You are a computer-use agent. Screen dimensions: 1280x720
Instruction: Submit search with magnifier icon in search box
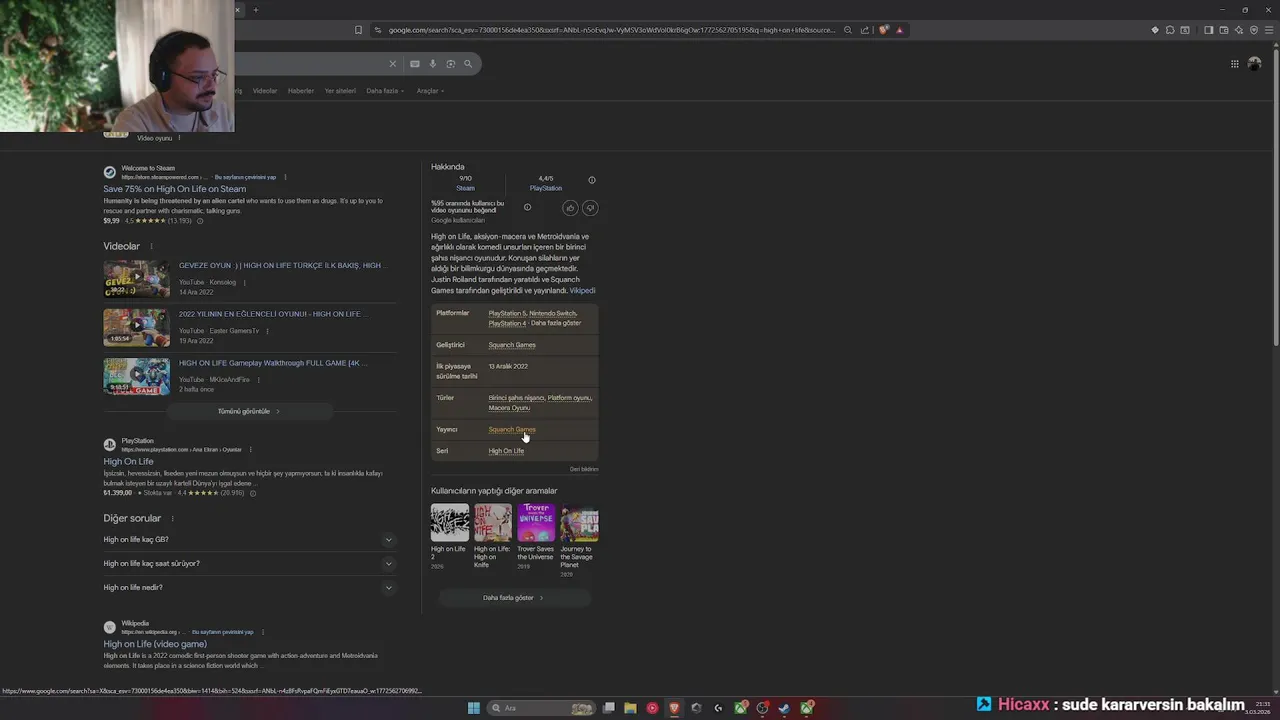coord(468,64)
